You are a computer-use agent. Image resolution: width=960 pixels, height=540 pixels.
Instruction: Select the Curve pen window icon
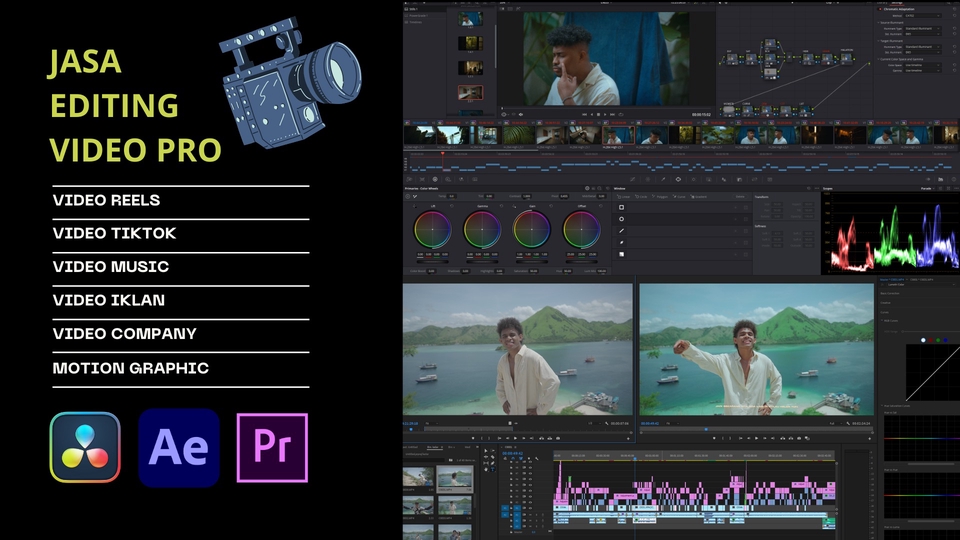[622, 242]
